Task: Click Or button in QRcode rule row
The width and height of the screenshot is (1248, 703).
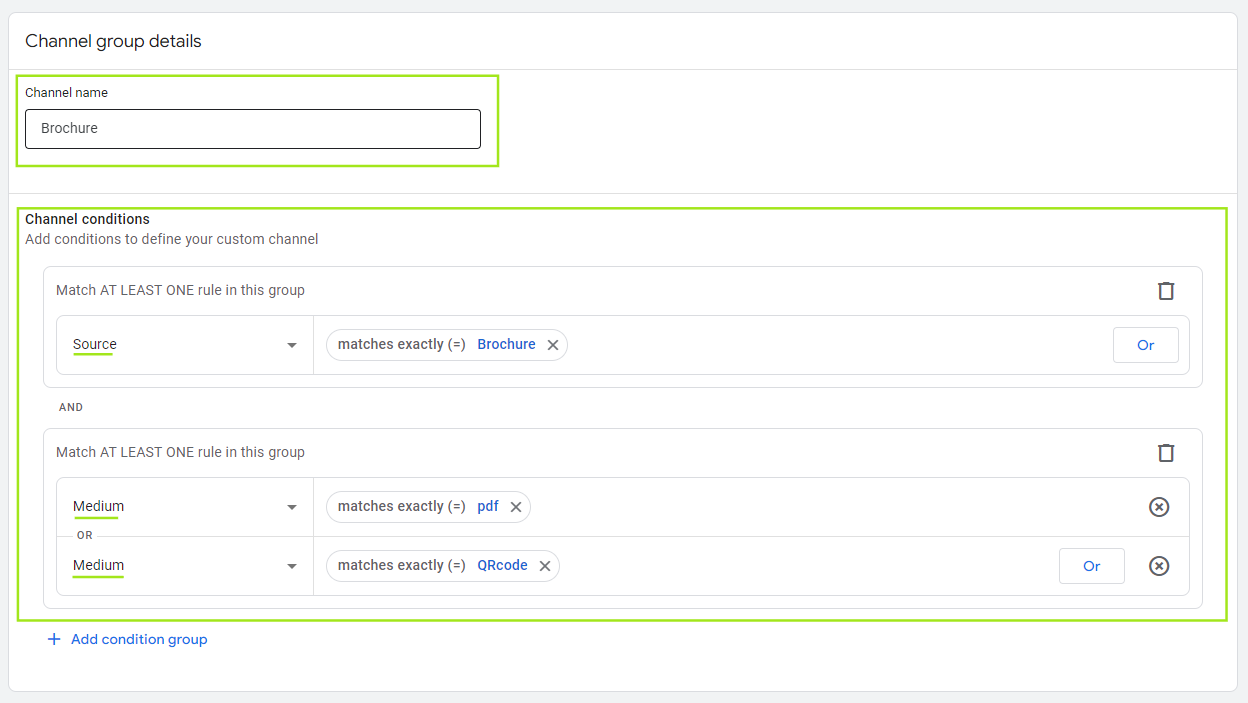Action: 1092,566
